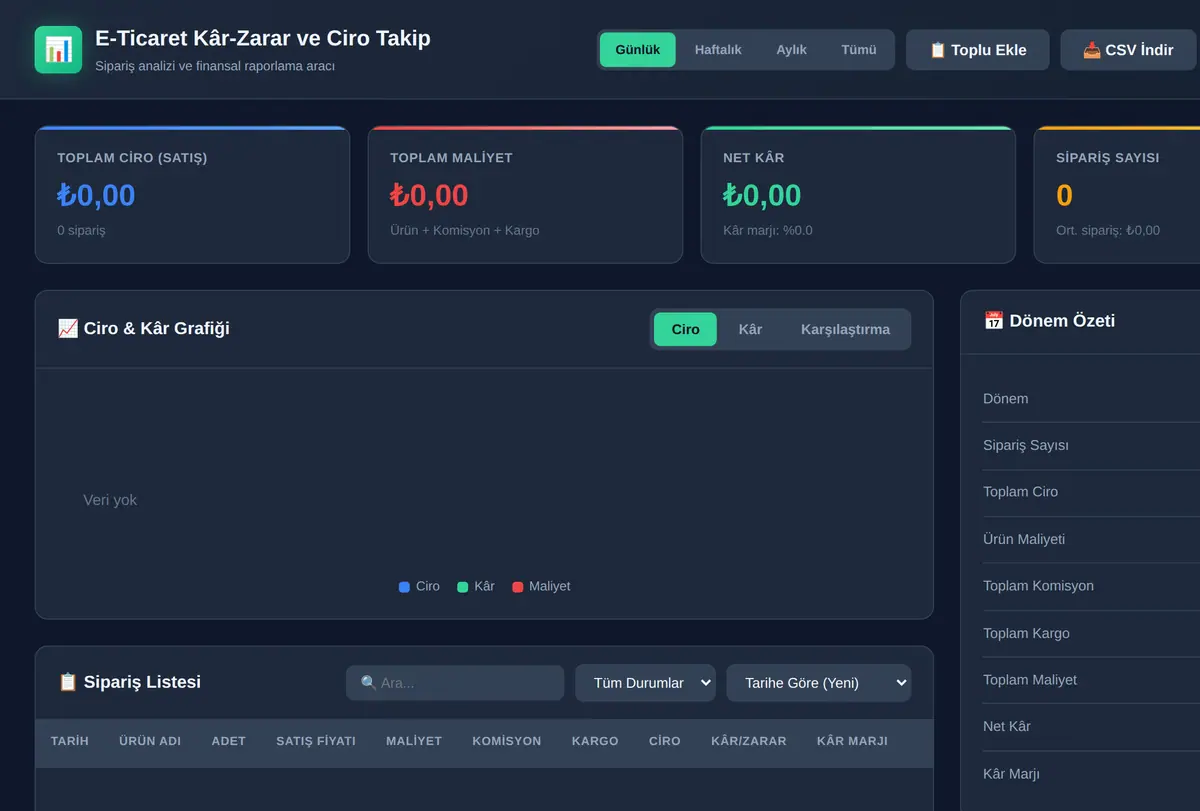Click the ADET column header
Screen dimensions: 1200x811
tap(228, 741)
